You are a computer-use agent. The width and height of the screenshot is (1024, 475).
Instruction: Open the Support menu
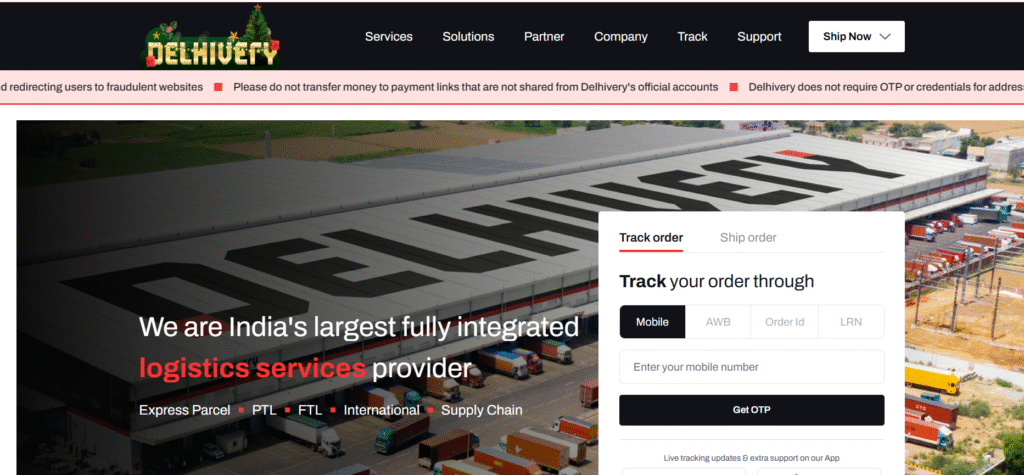pos(759,37)
